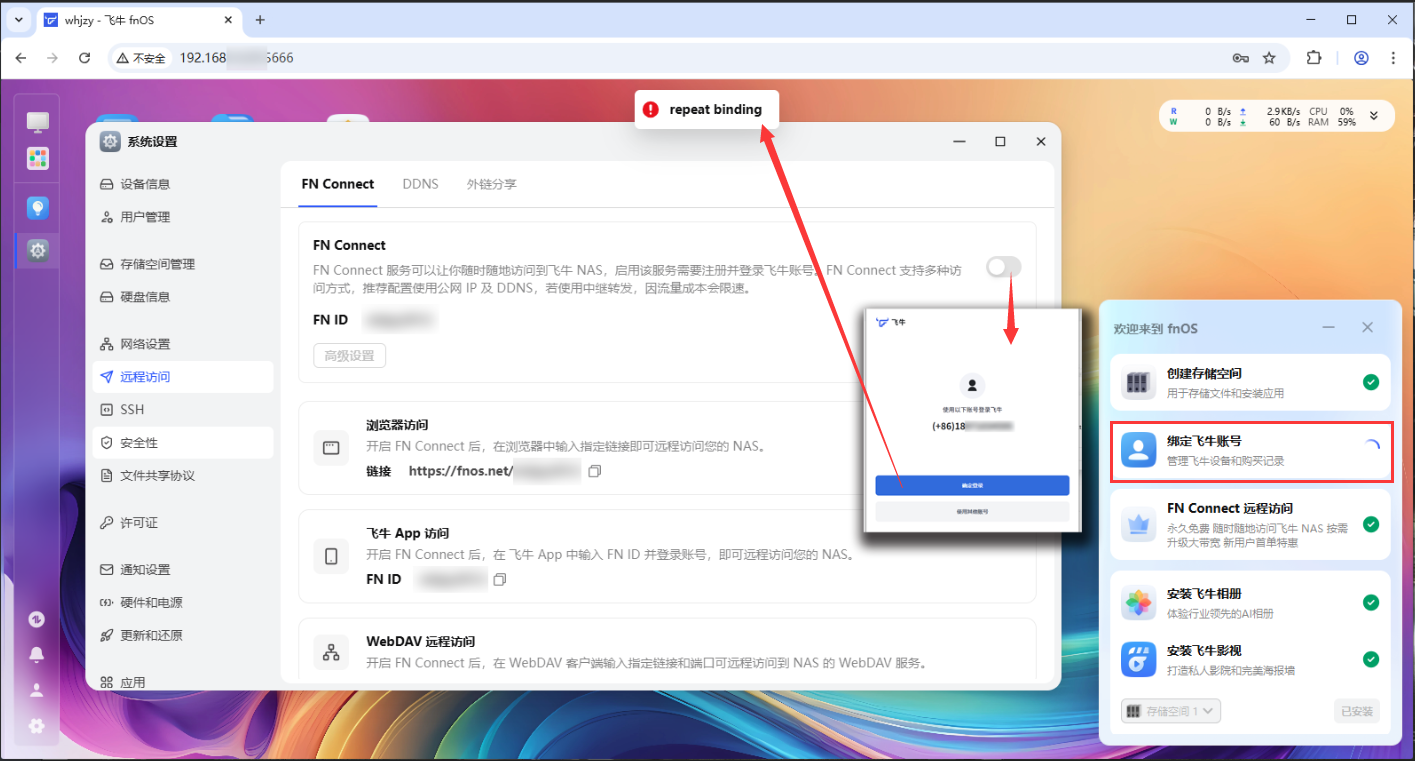Viewport: 1415px width, 761px height.
Task: Open the notification bell at the sidebar bottom
Action: click(x=36, y=655)
